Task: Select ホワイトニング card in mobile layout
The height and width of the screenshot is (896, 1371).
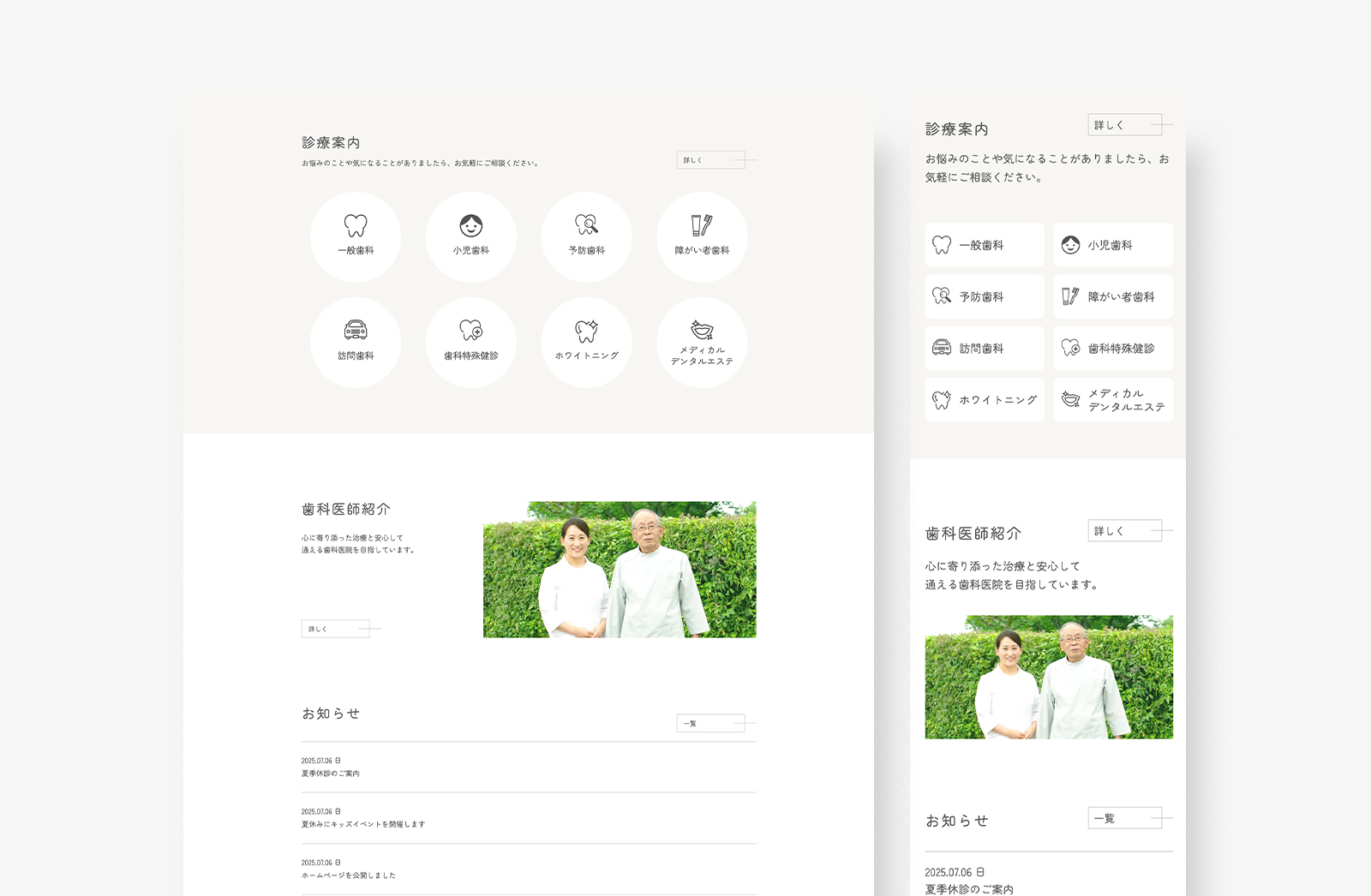Action: [985, 400]
